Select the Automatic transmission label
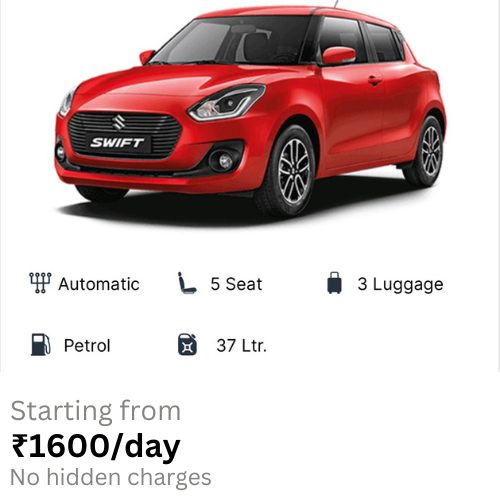 [x=99, y=284]
